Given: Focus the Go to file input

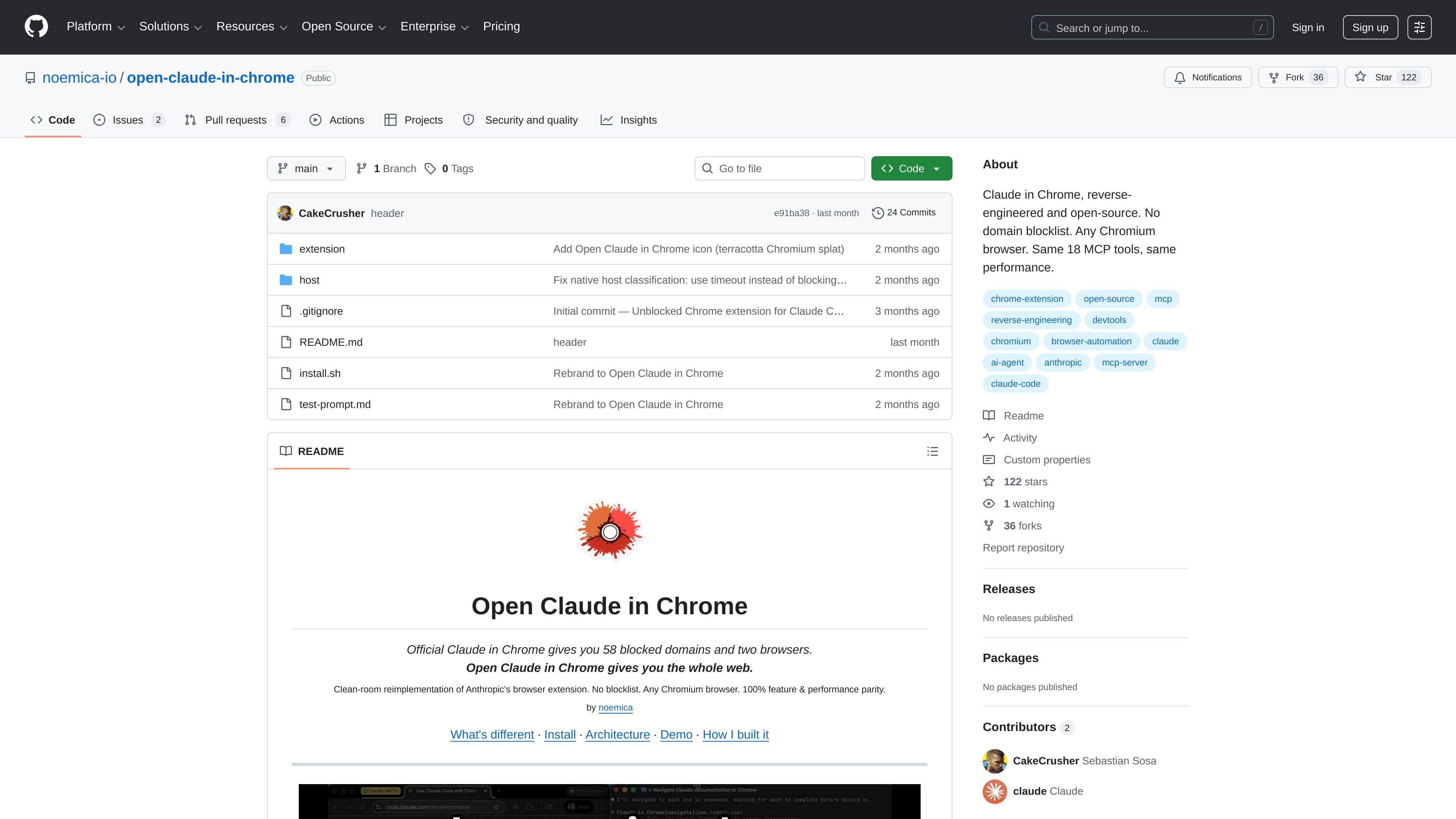Looking at the screenshot, I should click(780, 168).
